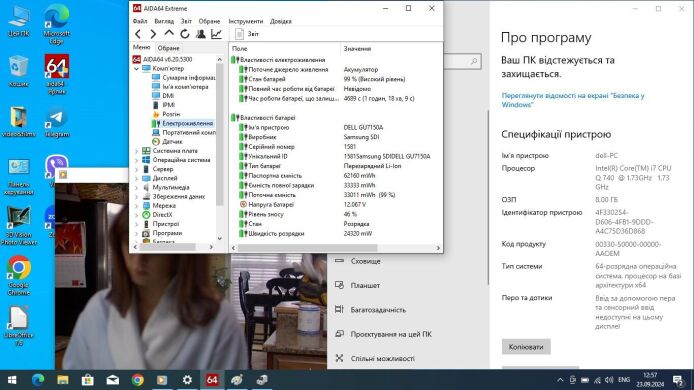This screenshot has width=694, height=390.
Task: Open the graph chart toolbar icon
Action: click(216, 34)
